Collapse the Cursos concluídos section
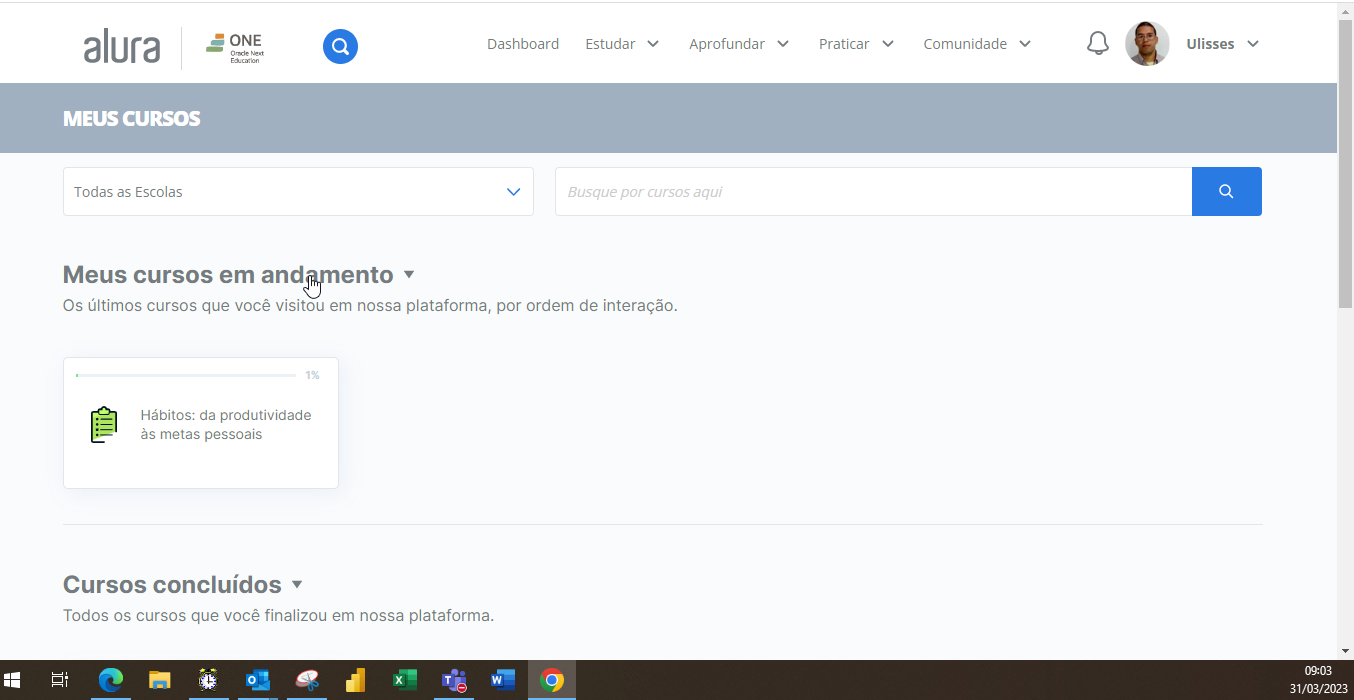The height and width of the screenshot is (700, 1354). pyautogui.click(x=297, y=584)
